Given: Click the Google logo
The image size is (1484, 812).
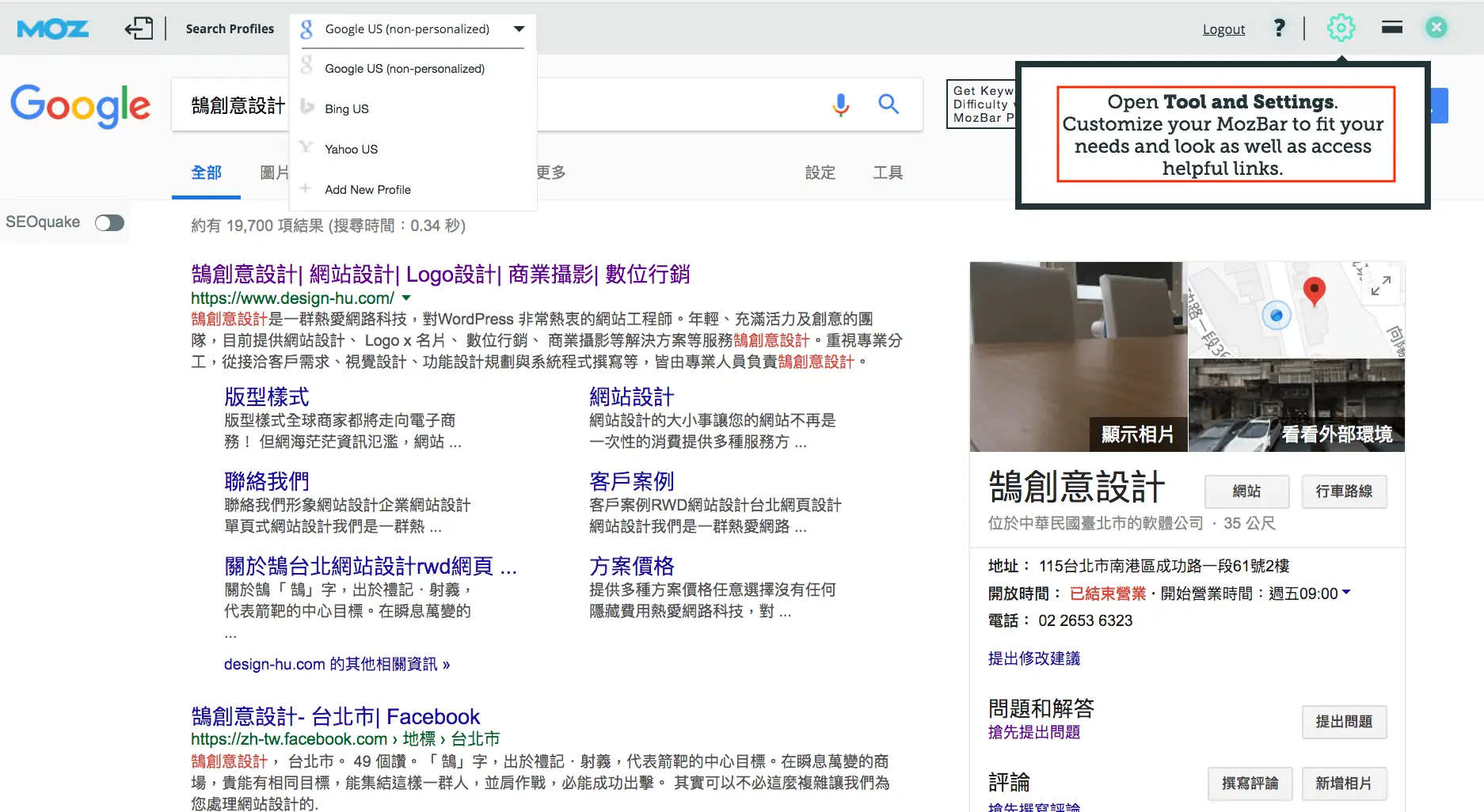Looking at the screenshot, I should click(80, 105).
